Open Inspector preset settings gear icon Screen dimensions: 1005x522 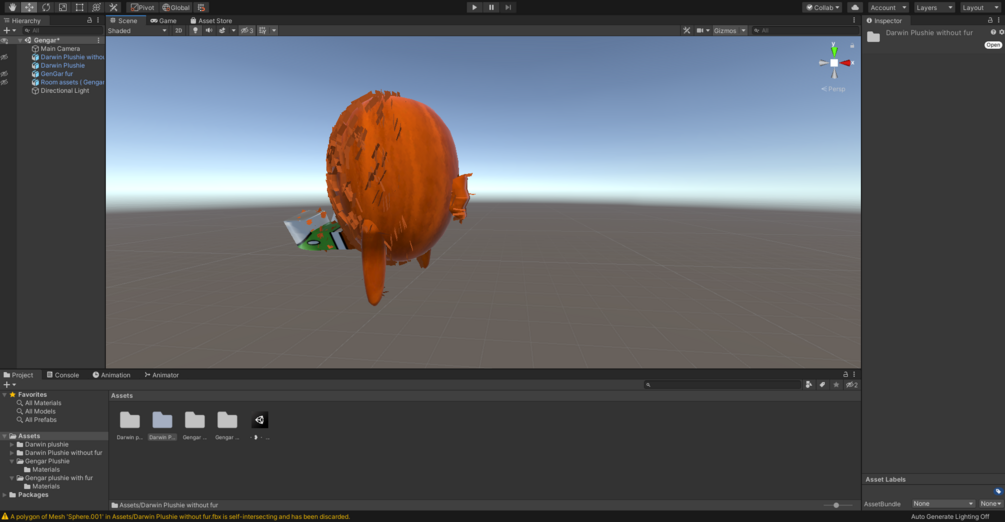tap(1001, 32)
